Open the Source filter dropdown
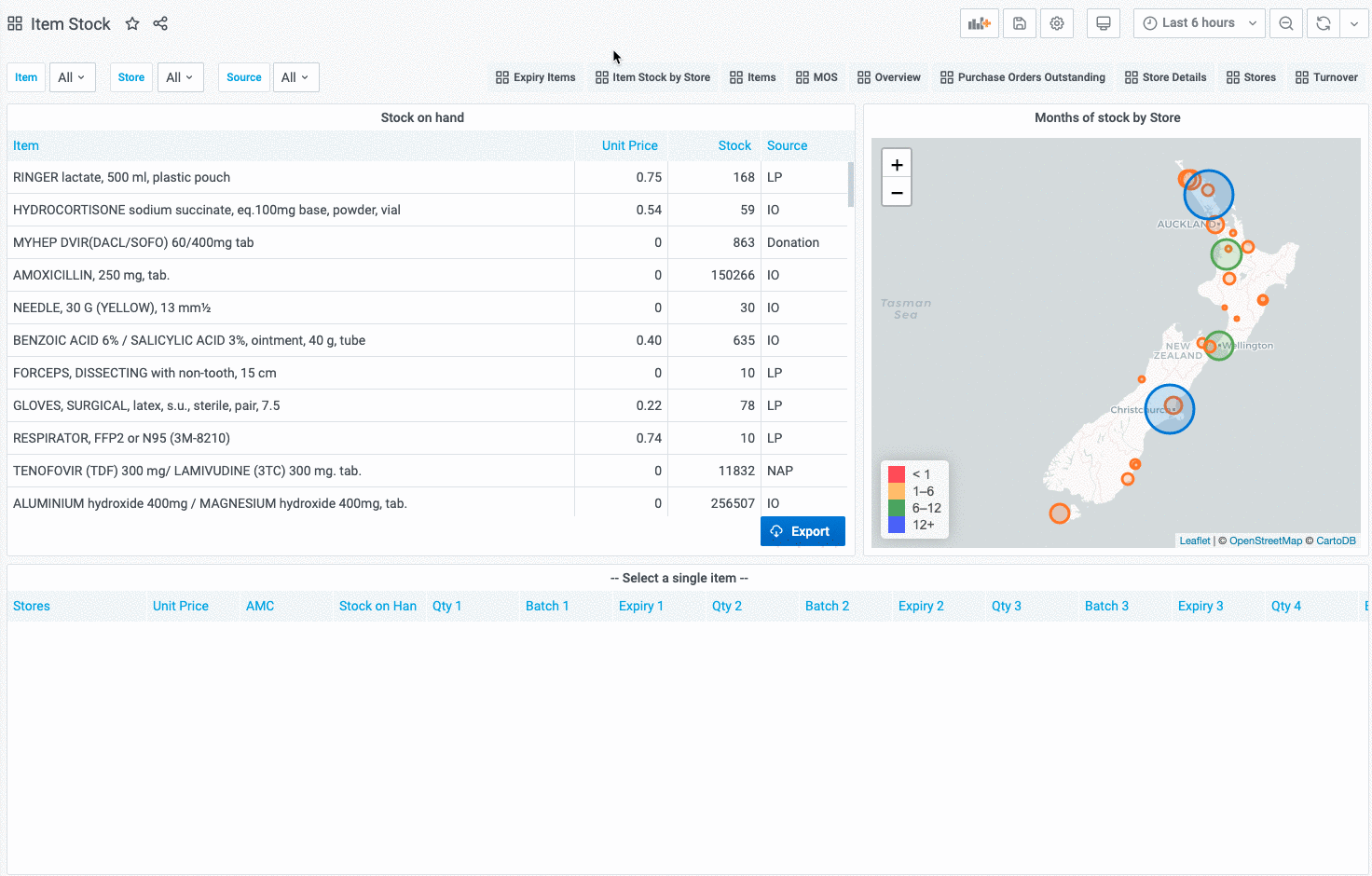The height and width of the screenshot is (876, 1372). tap(295, 77)
